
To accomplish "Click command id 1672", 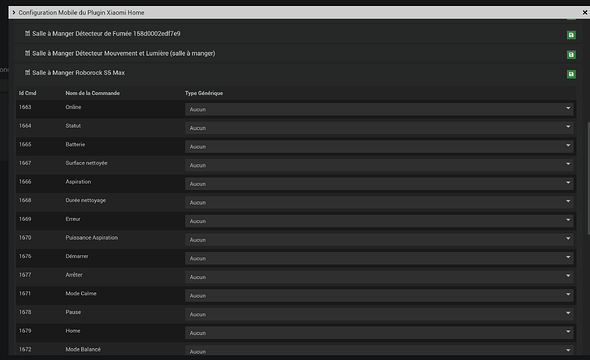I will (25, 349).
